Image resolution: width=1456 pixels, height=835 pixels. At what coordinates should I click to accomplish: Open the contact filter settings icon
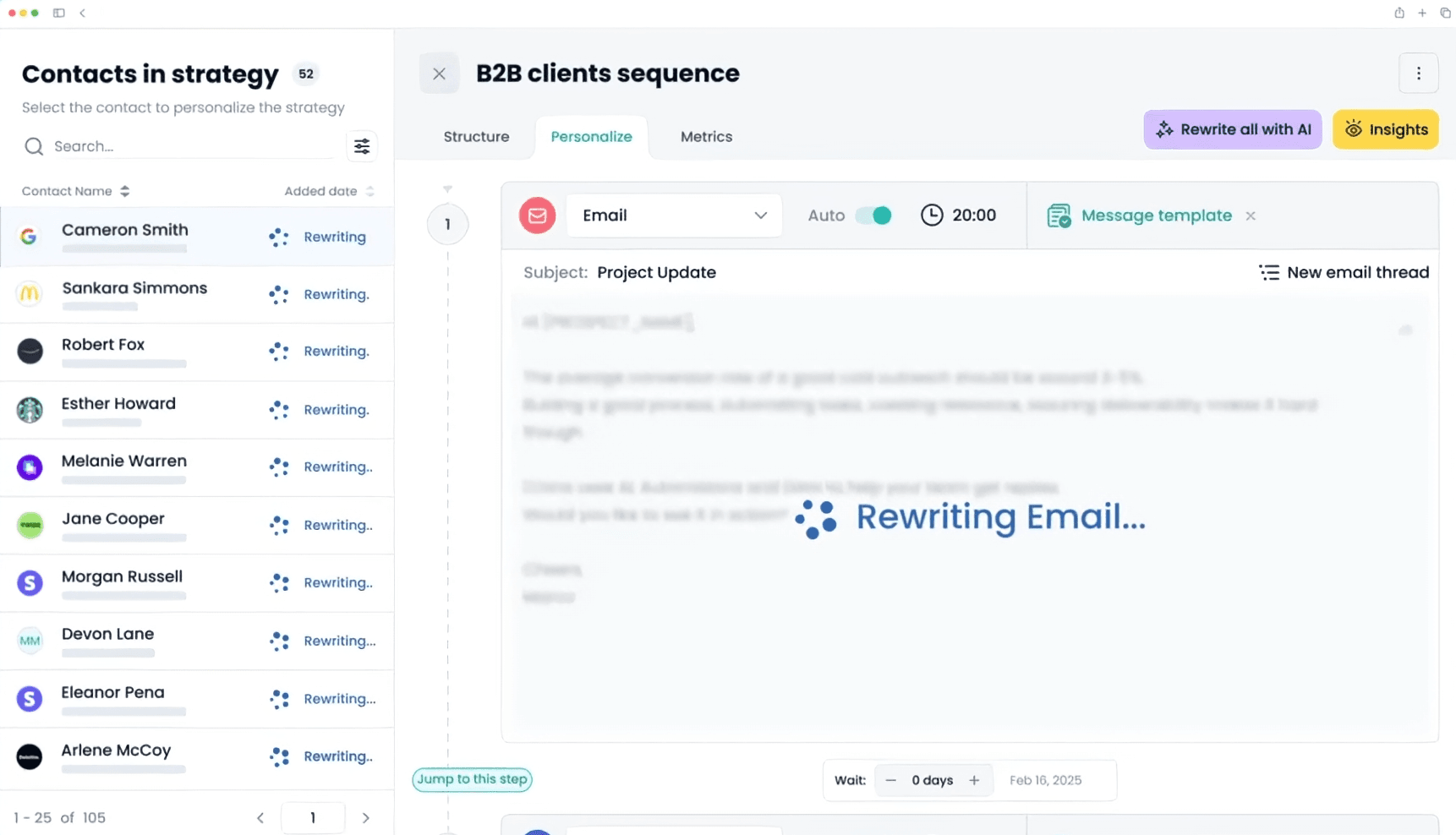click(362, 146)
